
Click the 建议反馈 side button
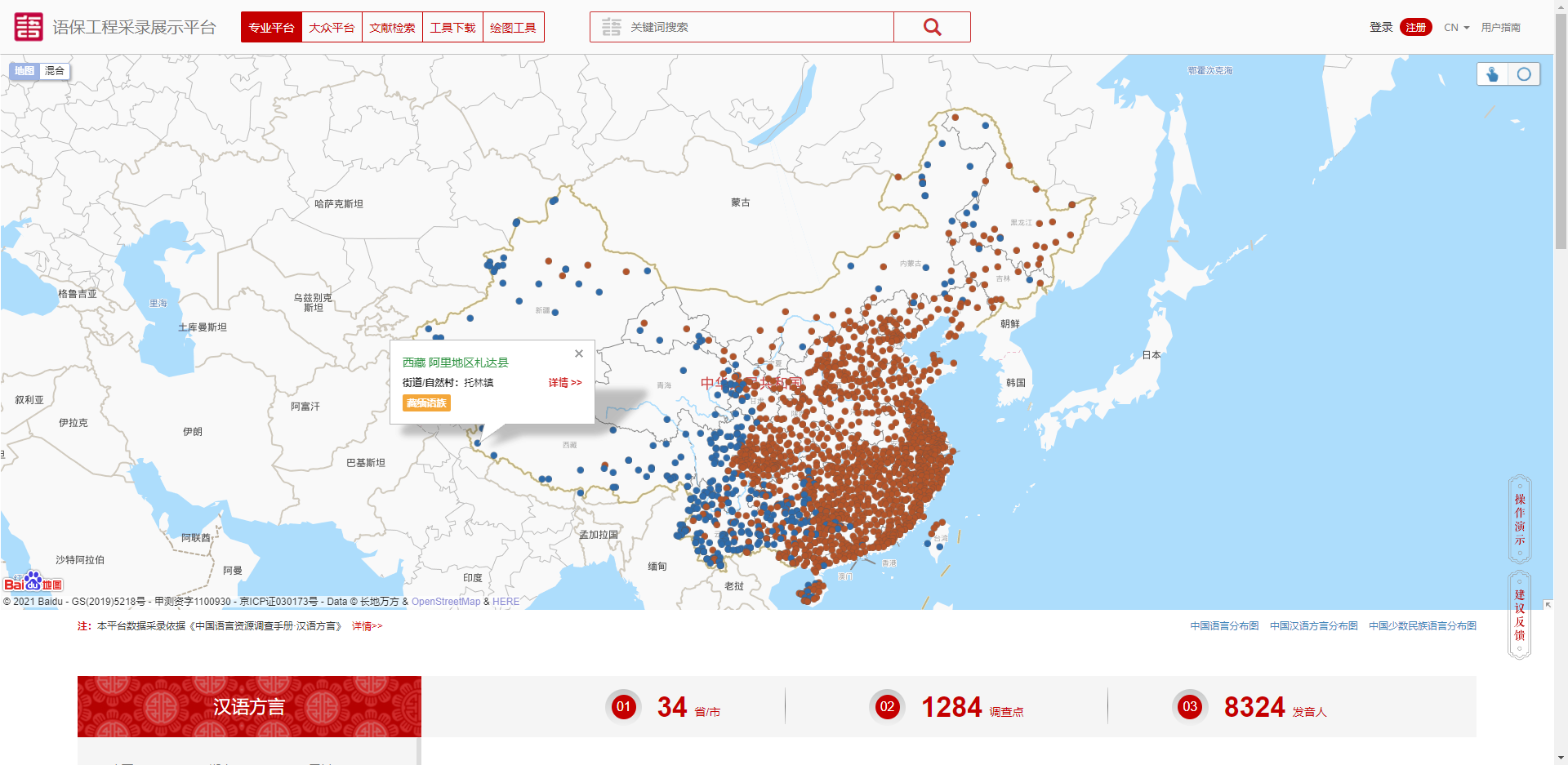(x=1520, y=615)
